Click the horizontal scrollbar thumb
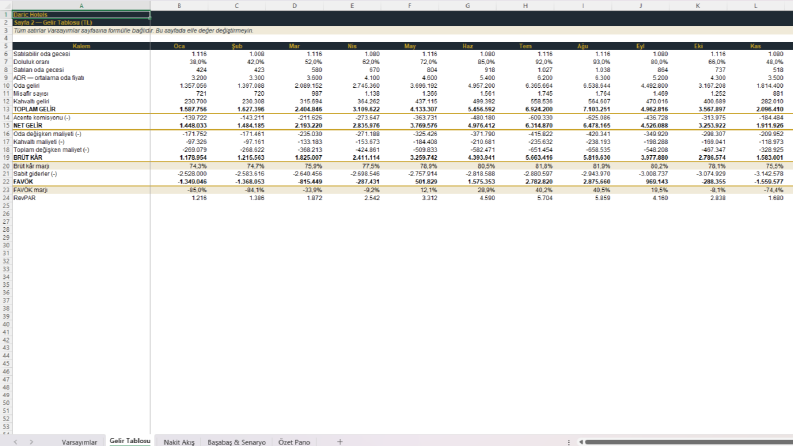This screenshot has height=446, width=793. point(689,442)
